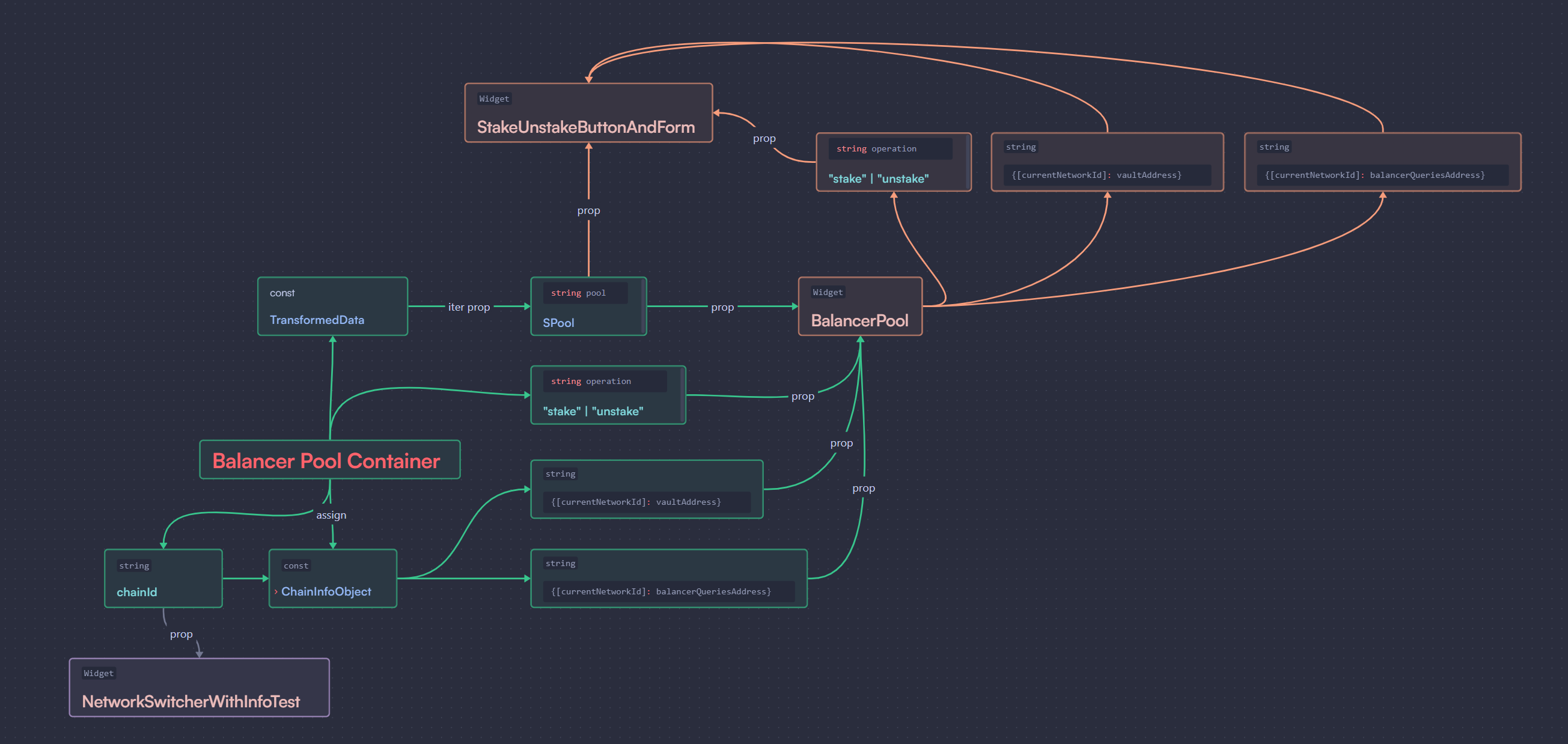Click the balancerQueriesAddress value field on green node
The width and height of the screenshot is (1568, 744).
pos(668,591)
